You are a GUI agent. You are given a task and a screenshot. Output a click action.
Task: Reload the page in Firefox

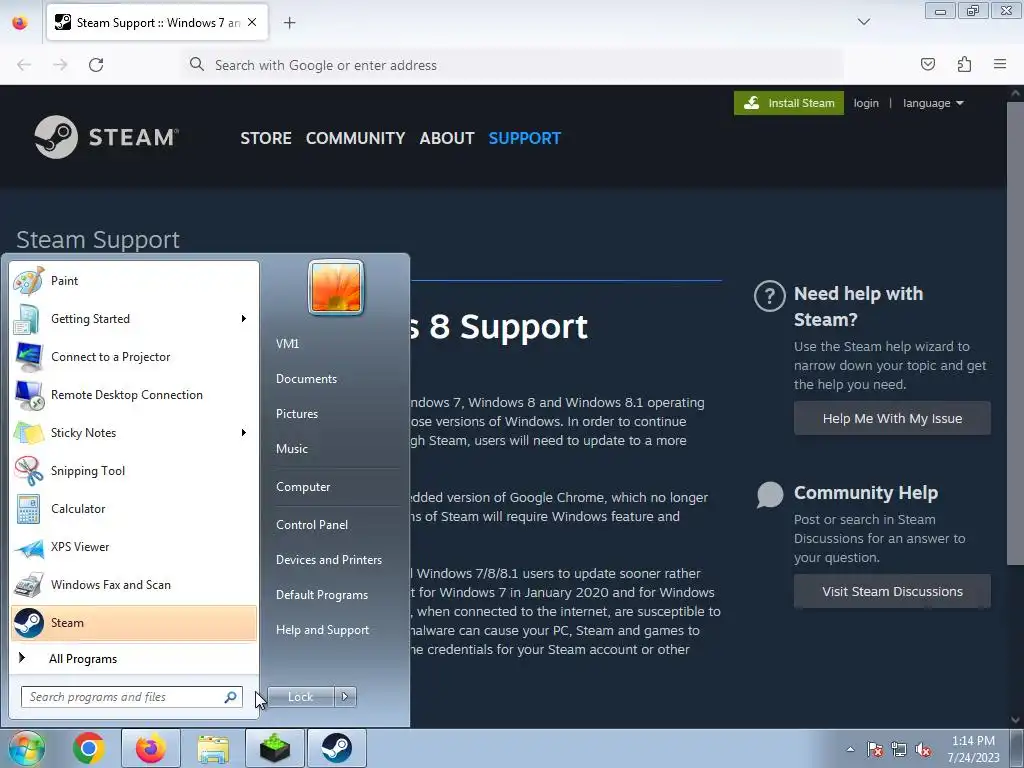tap(96, 65)
